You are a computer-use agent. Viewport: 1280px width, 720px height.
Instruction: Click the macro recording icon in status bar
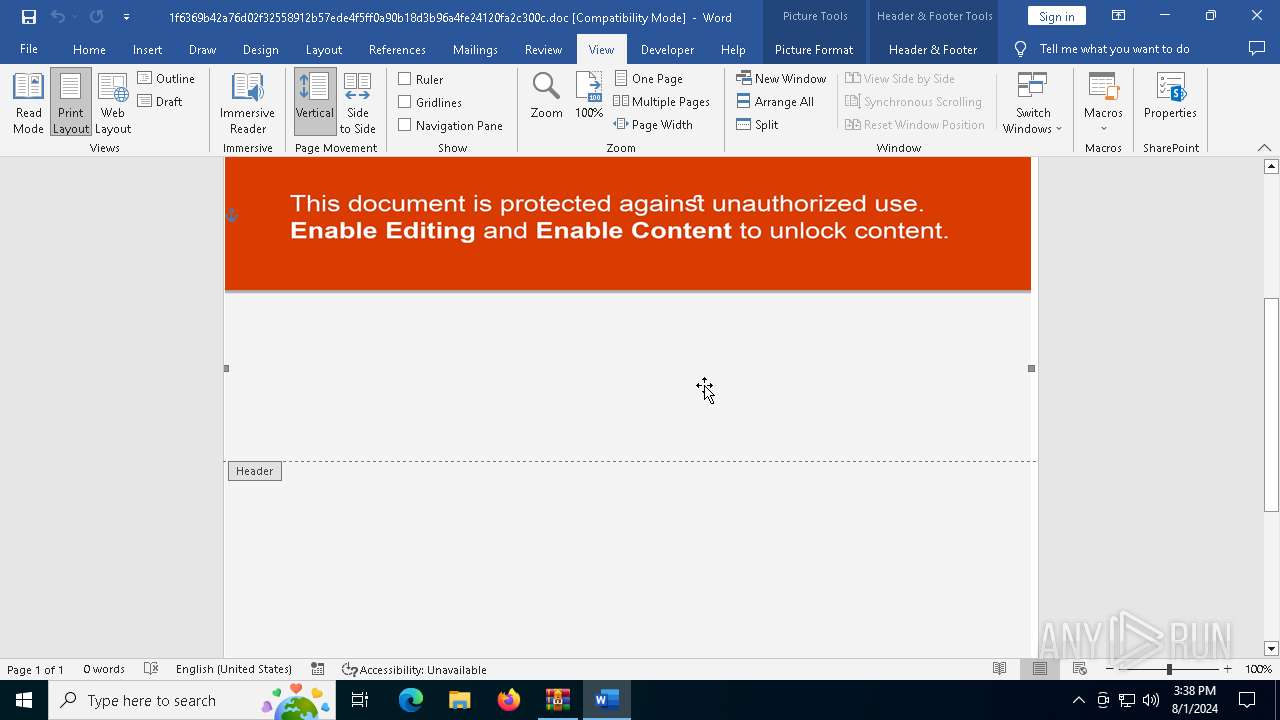point(317,669)
